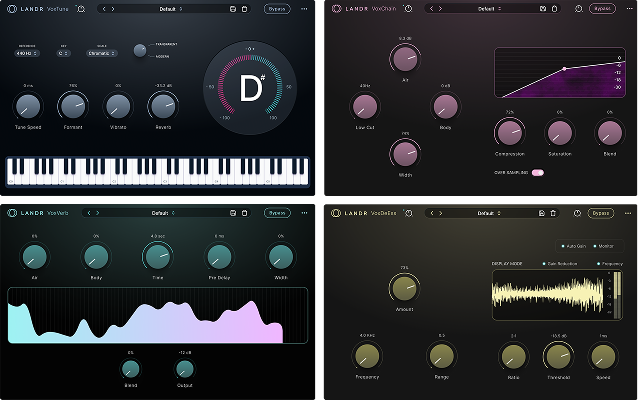Image resolution: width=638 pixels, height=400 pixels.
Task: Open the VocVerb three-dot options menu
Action: (x=304, y=213)
